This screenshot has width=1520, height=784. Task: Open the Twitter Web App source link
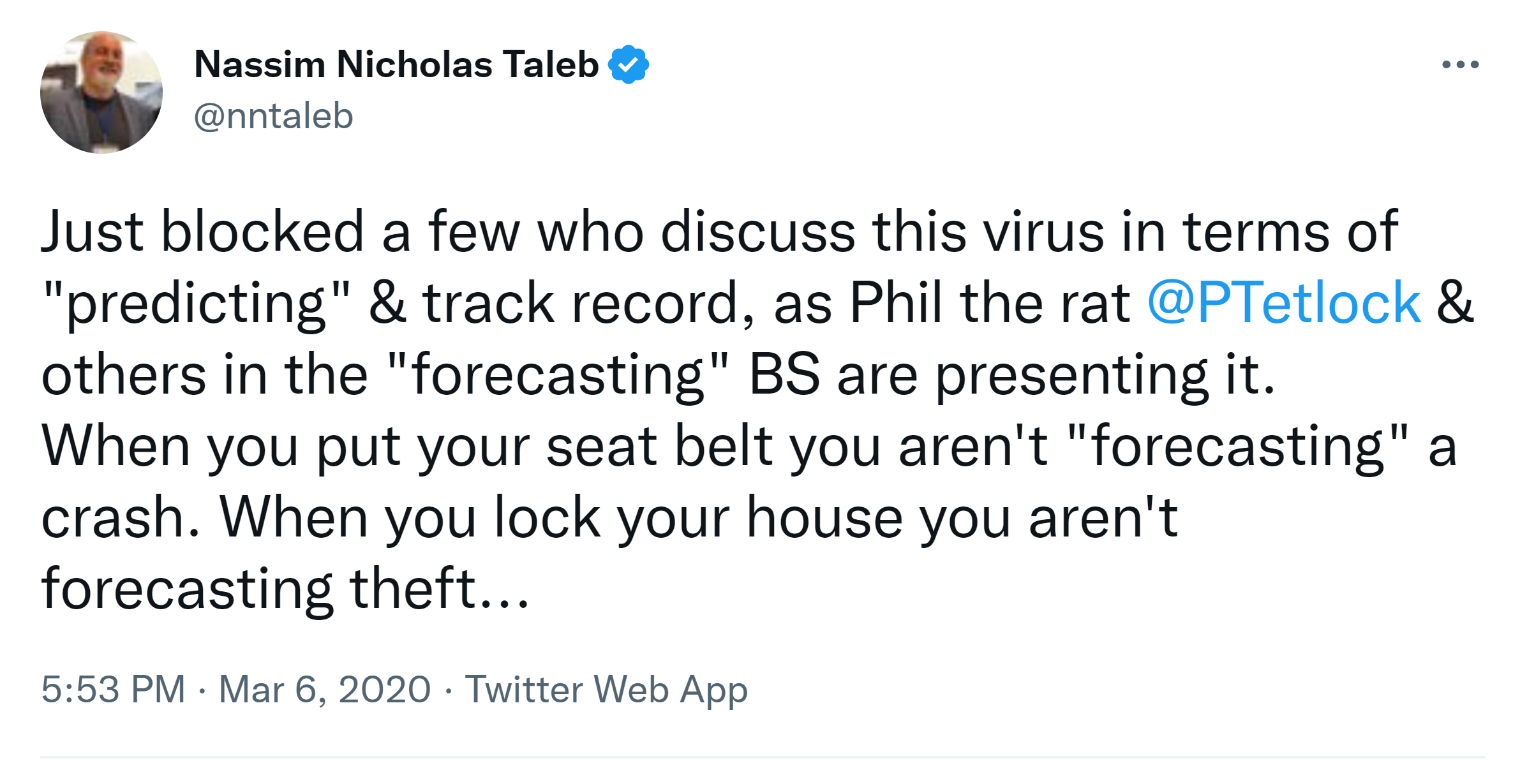pyautogui.click(x=606, y=690)
